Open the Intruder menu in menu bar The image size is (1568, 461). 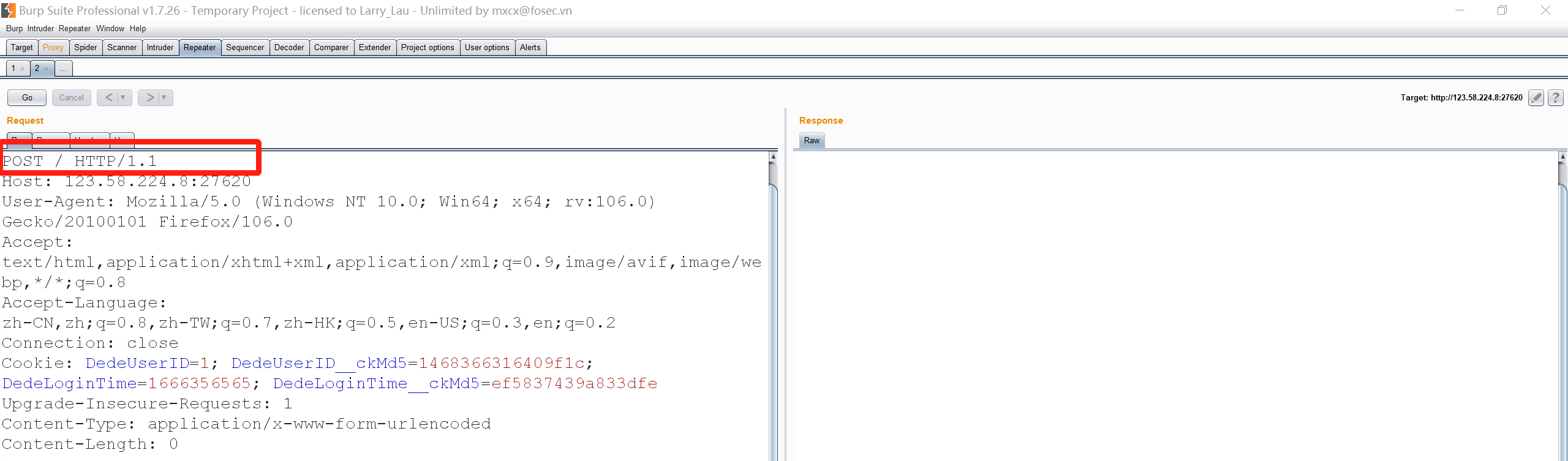pos(40,29)
